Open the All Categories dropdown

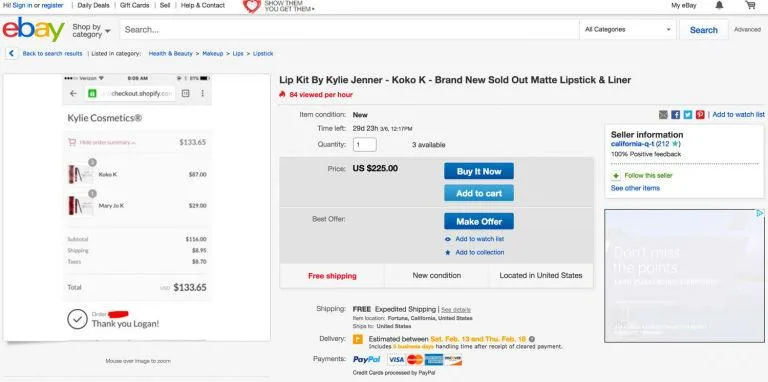627,29
